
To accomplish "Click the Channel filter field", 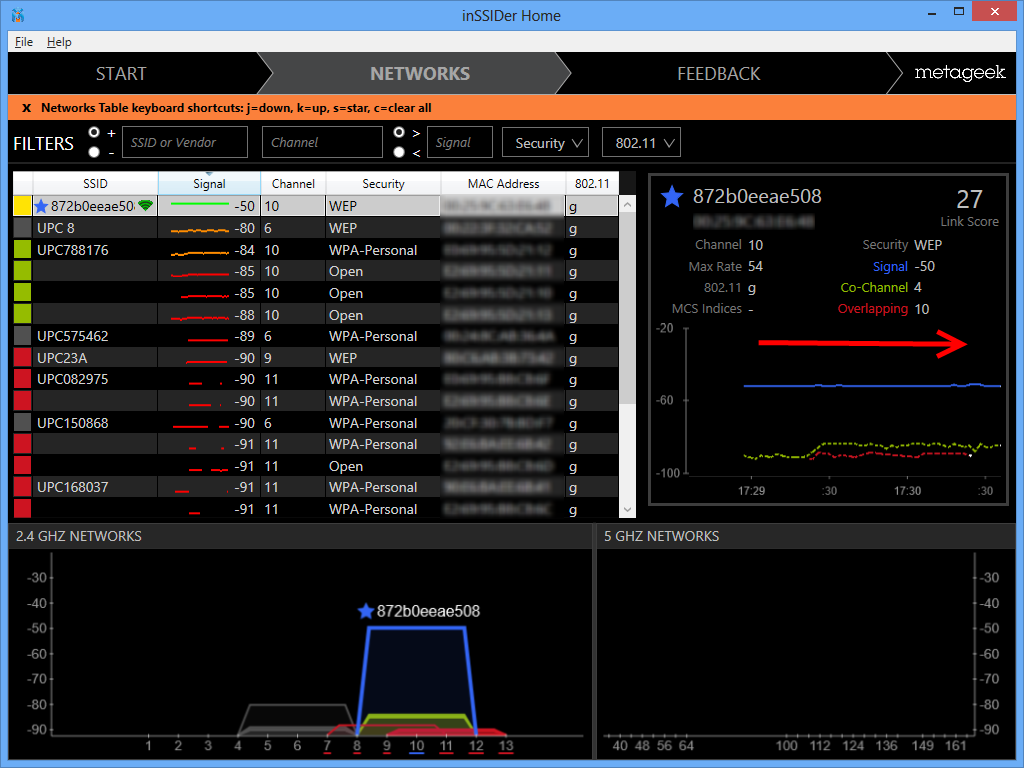I will (x=322, y=142).
